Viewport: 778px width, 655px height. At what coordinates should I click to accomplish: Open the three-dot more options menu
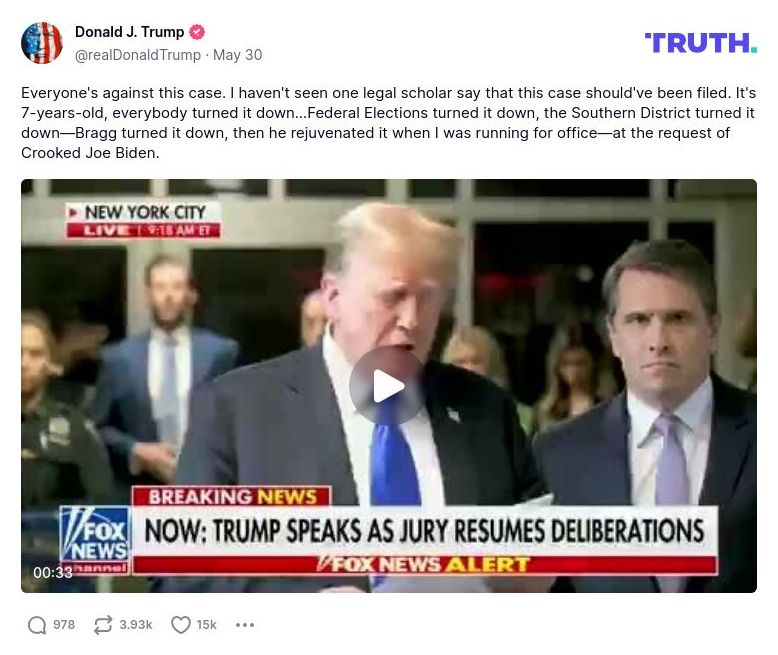pyautogui.click(x=245, y=625)
